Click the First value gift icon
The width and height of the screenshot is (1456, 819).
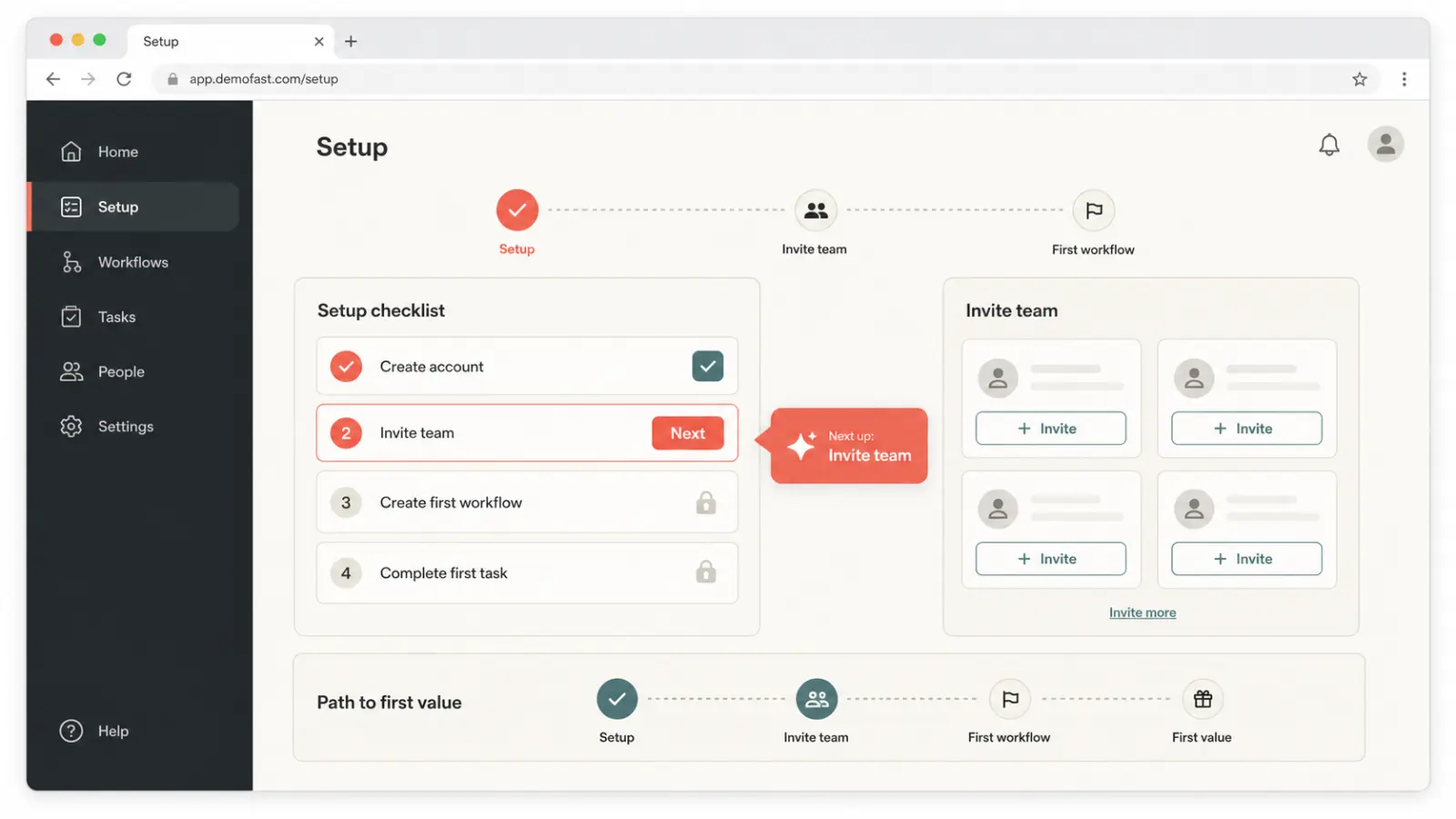(x=1202, y=699)
